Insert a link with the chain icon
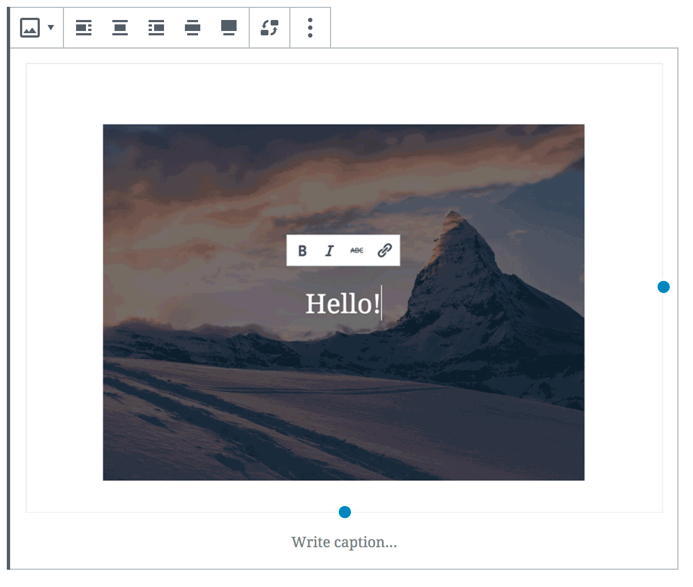The image size is (693, 587). [x=384, y=251]
